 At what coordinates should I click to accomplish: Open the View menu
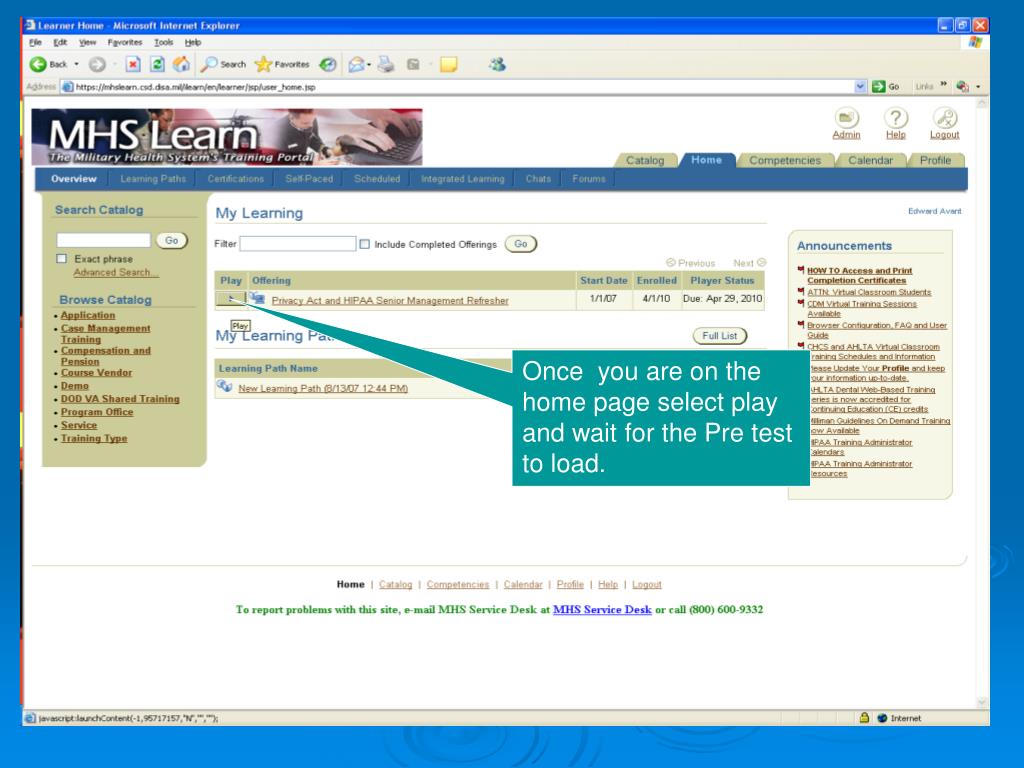88,42
